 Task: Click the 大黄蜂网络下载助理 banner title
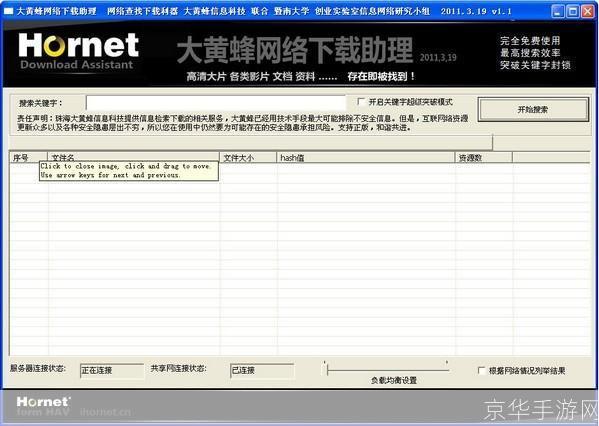click(295, 50)
